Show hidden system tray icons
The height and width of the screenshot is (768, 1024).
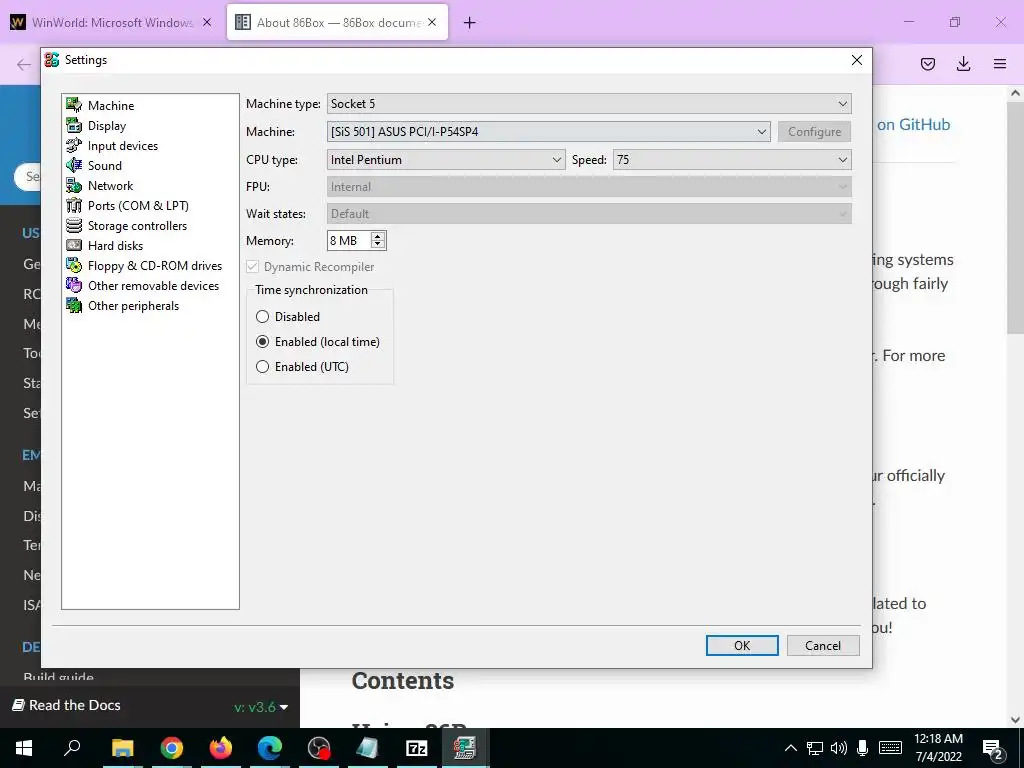pos(790,748)
